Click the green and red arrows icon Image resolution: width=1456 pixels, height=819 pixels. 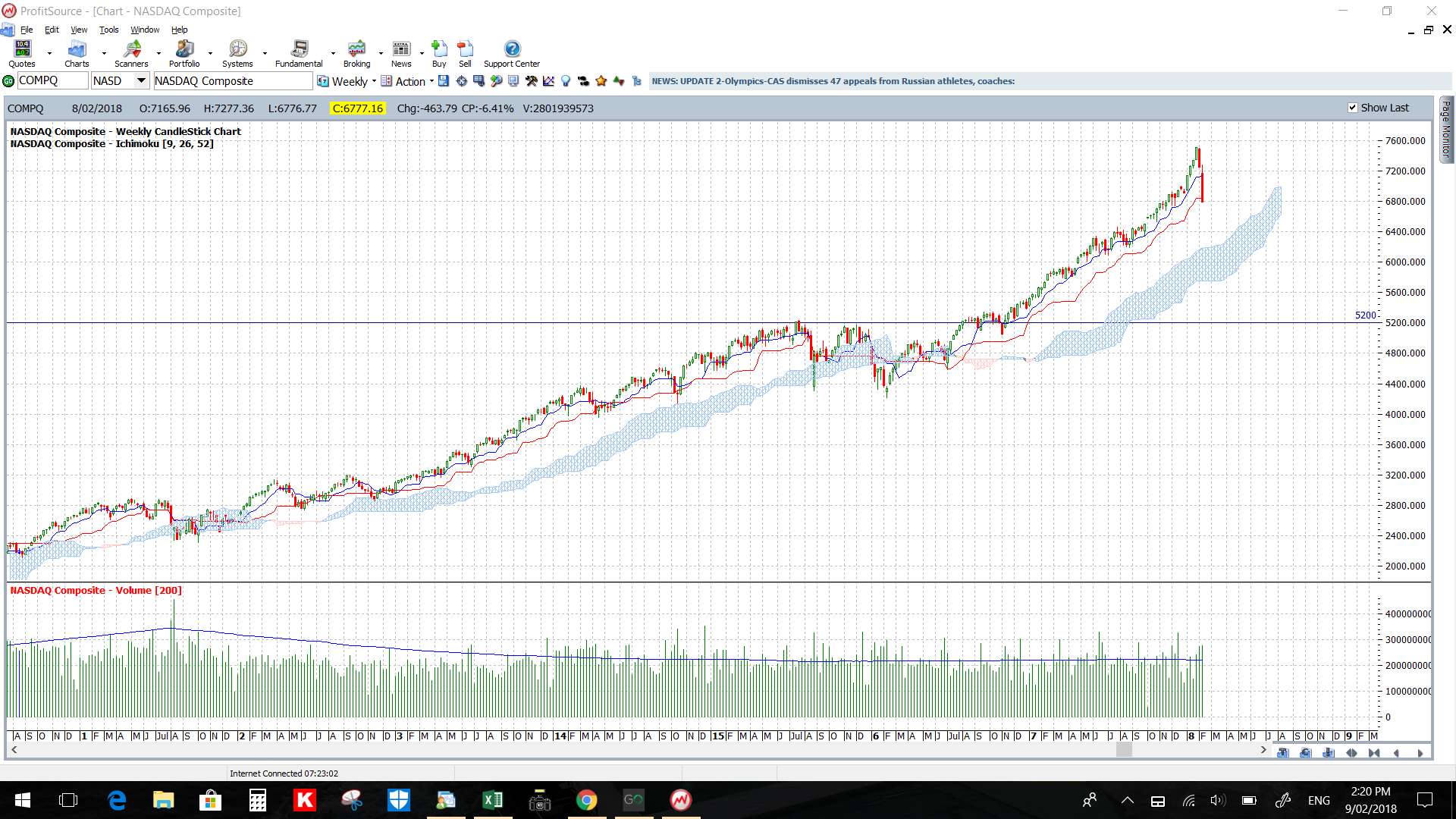point(619,81)
